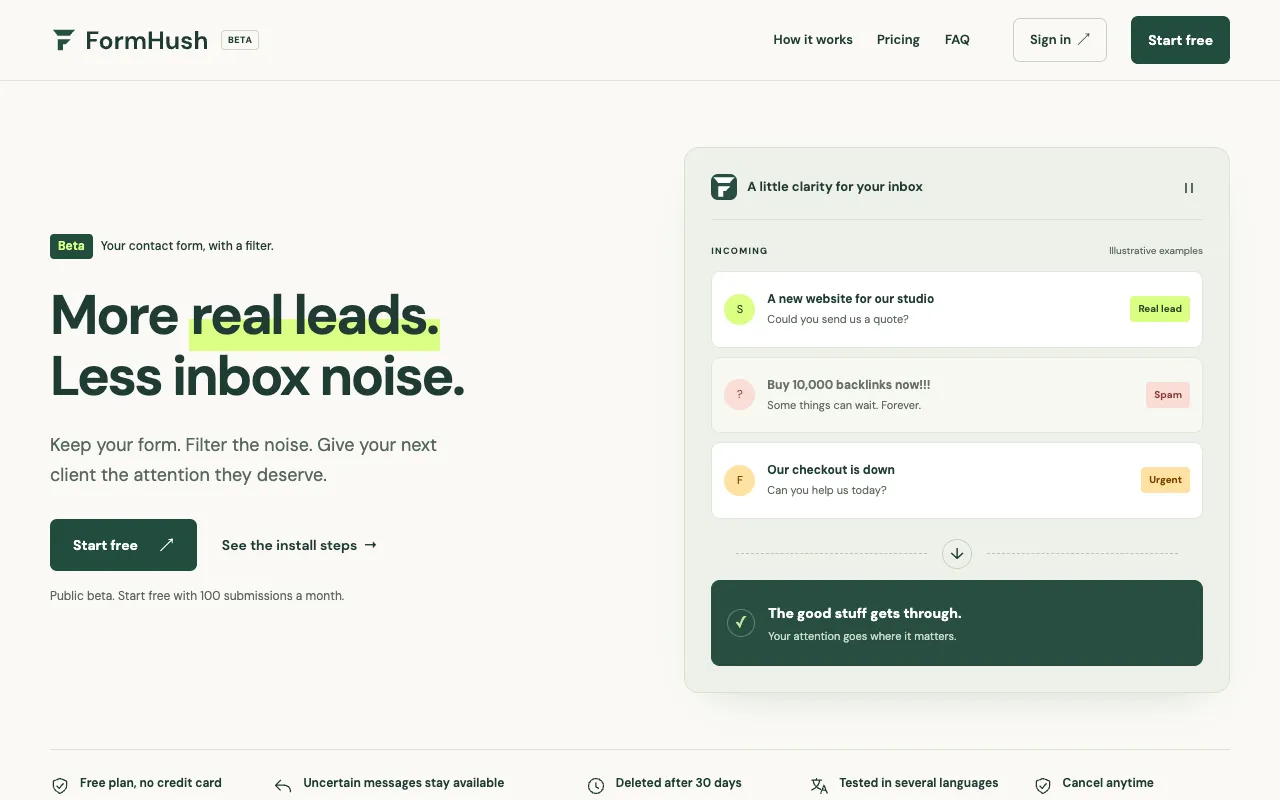Click the FormHush logo icon in header
Screen dimensions: 1280x800
coord(64,40)
